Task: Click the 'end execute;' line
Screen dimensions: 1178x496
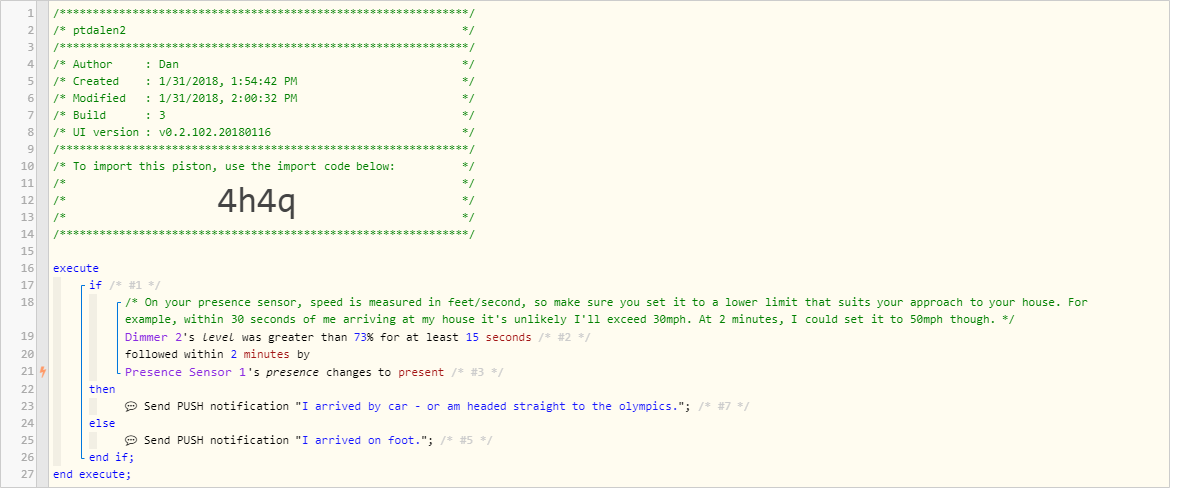Action: pos(92,474)
